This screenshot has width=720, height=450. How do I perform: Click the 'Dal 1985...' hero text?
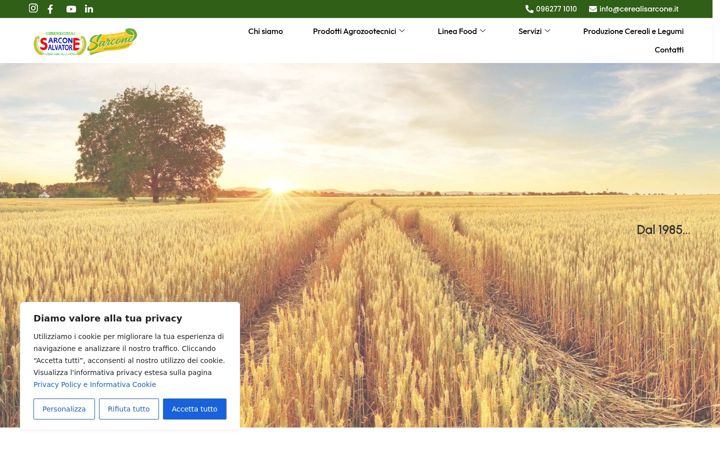click(x=663, y=230)
